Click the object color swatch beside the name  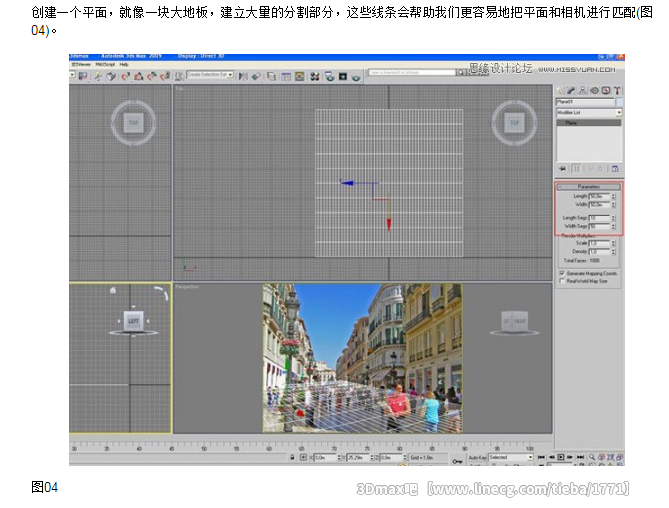(x=620, y=102)
